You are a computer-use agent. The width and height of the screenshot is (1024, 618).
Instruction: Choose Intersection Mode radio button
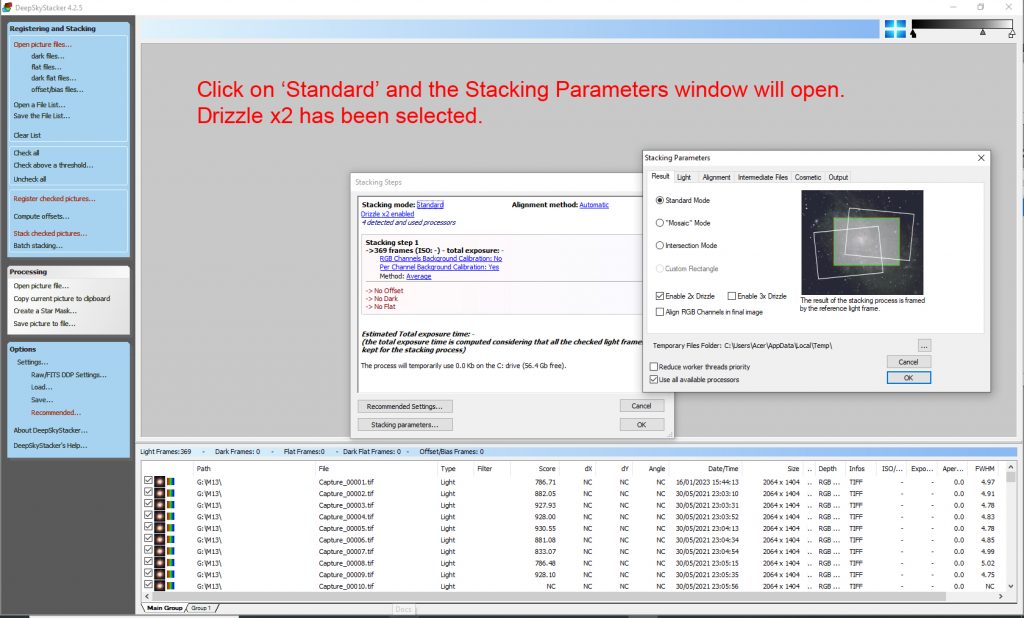pos(660,246)
